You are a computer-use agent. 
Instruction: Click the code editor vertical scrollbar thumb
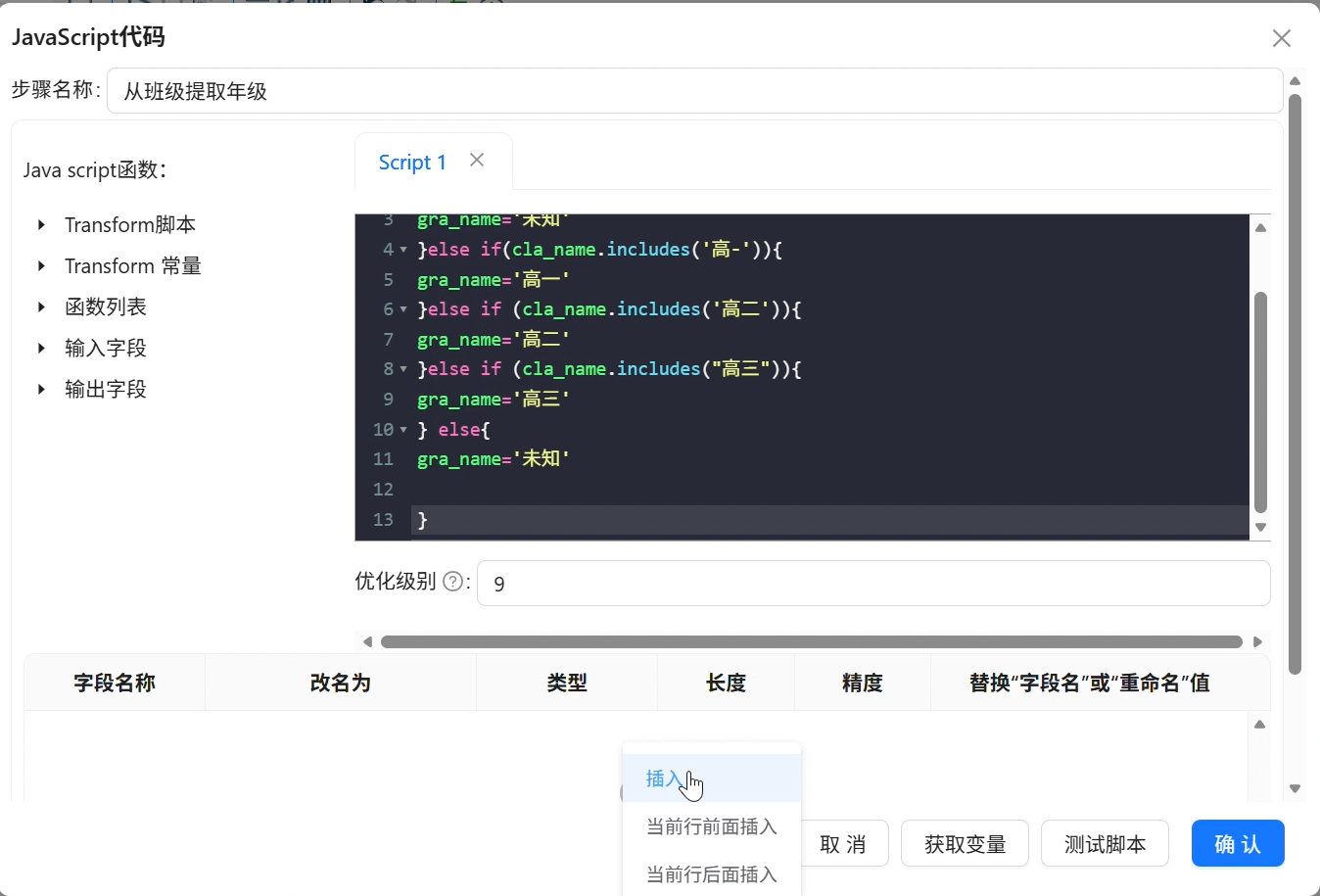[1260, 402]
